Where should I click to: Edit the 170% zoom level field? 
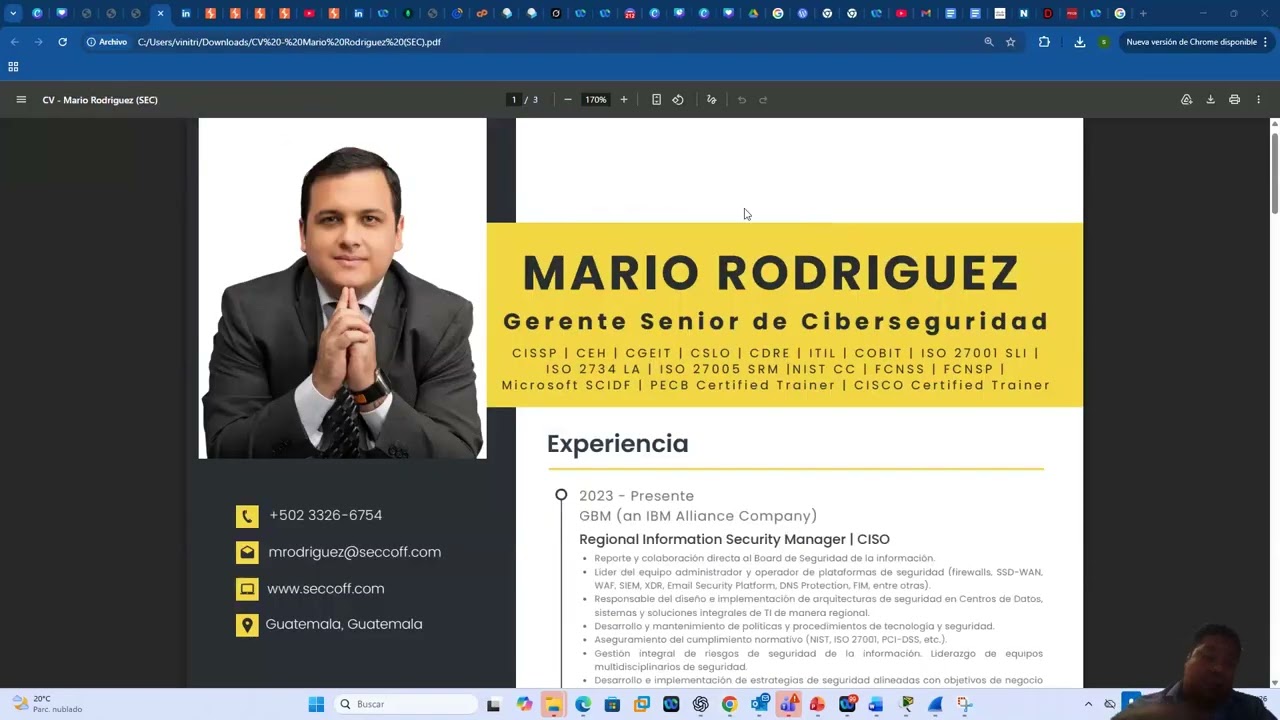pos(596,100)
